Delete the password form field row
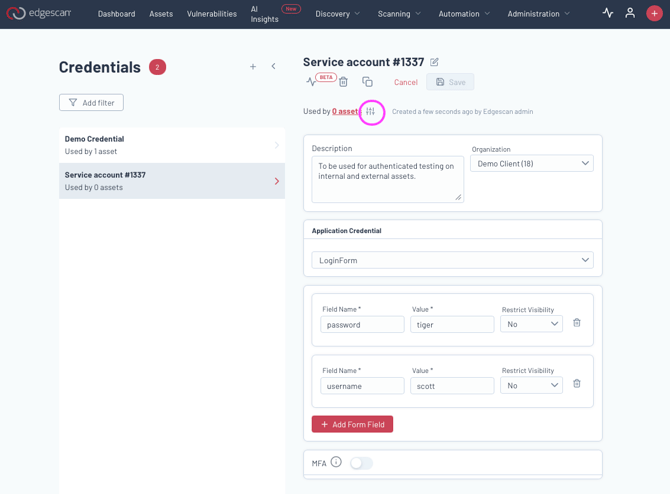The width and height of the screenshot is (670, 494). [x=577, y=323]
